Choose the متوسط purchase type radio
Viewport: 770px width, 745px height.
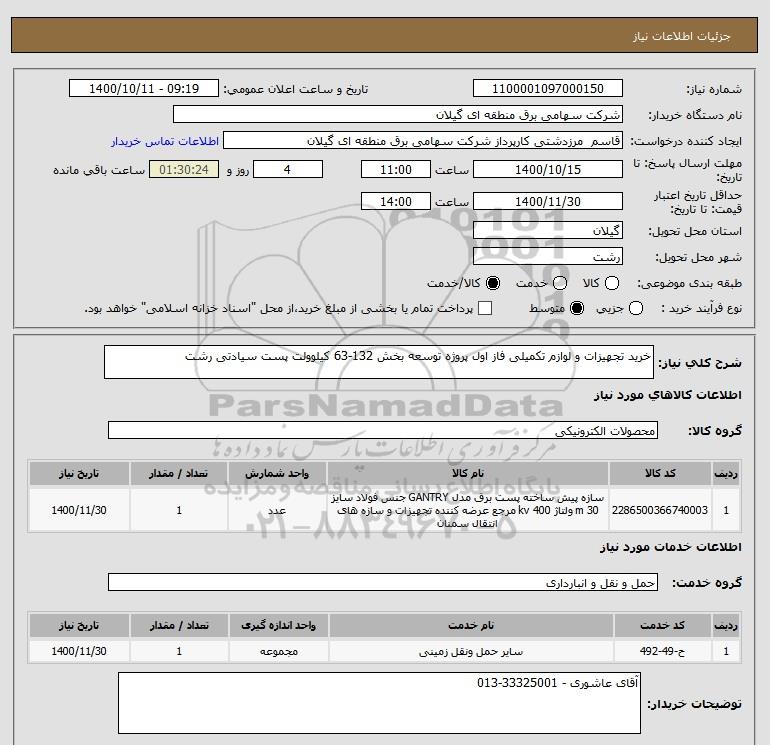577,308
